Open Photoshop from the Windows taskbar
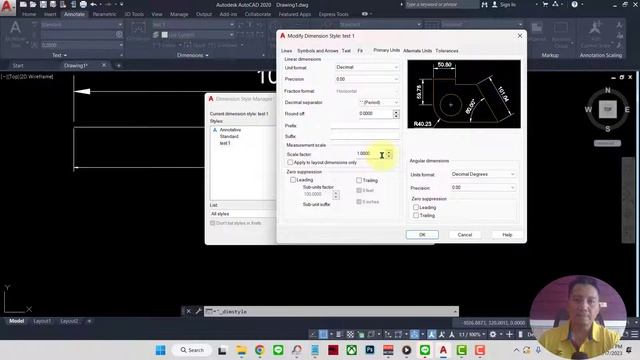The height and width of the screenshot is (360, 640). point(370,350)
